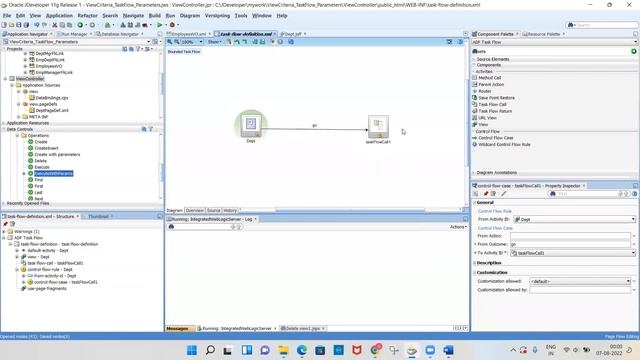Click the New file toolbar icon
The image size is (640, 360).
pyautogui.click(x=4, y=25)
